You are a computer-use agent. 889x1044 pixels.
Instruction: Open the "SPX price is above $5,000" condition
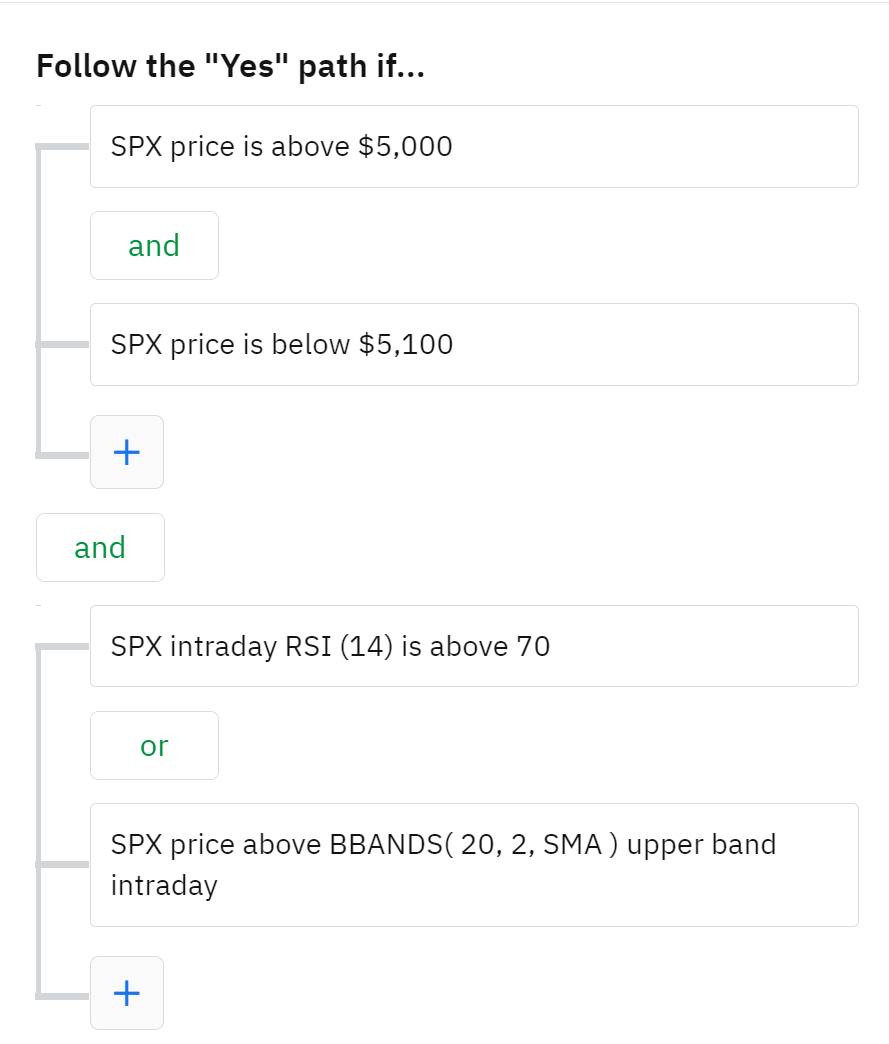[x=474, y=147]
